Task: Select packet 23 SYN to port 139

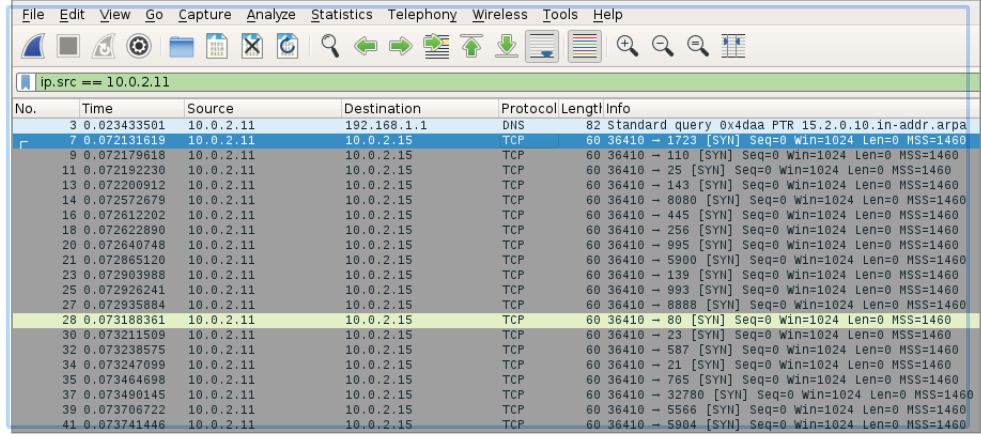Action: (496, 275)
